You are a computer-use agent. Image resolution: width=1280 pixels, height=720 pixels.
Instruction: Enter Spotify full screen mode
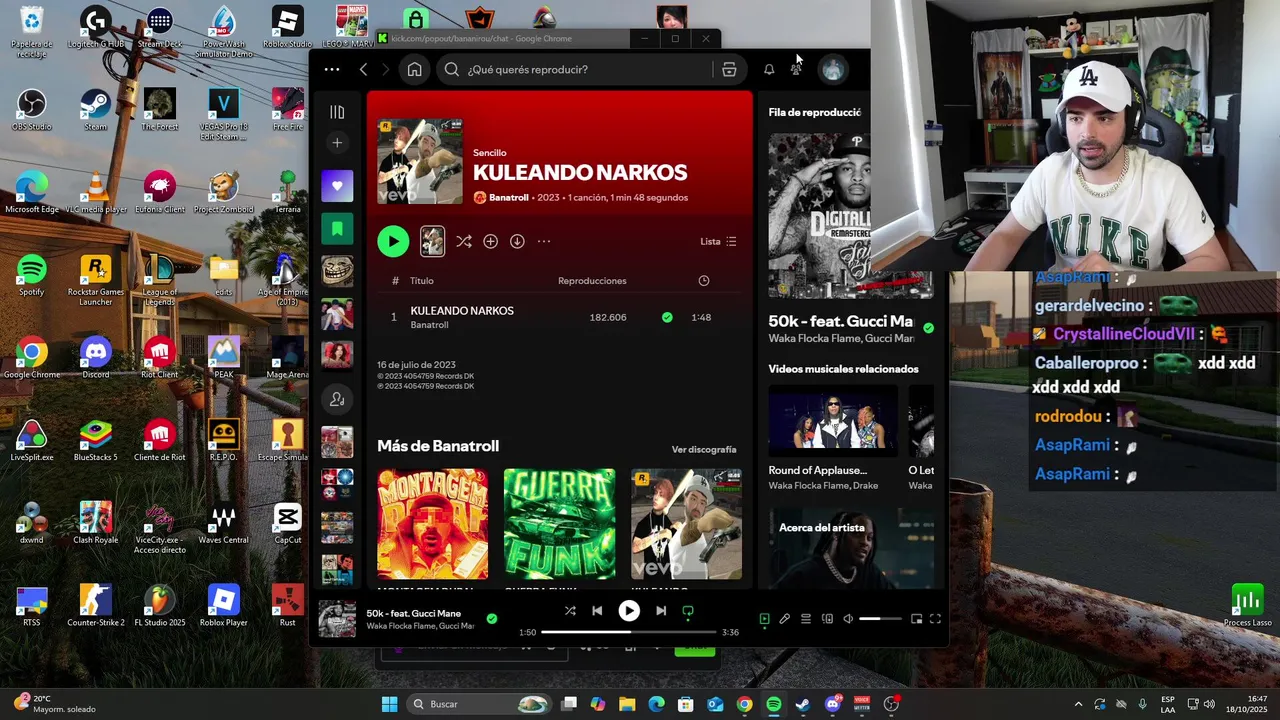[936, 619]
